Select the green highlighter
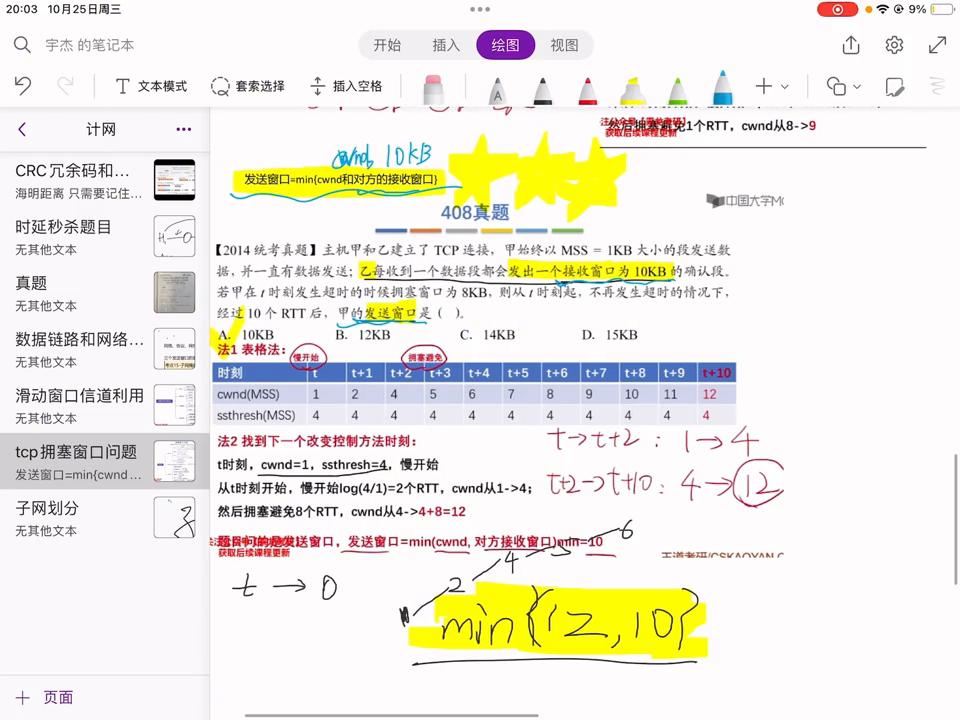 [679, 88]
